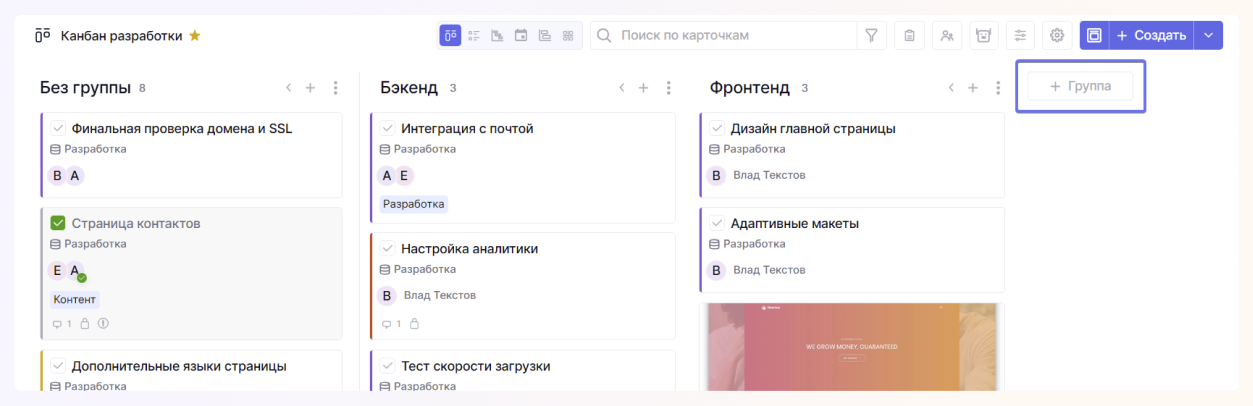Open the Фронтенд column three-dot menu
The width and height of the screenshot is (1253, 406).
(x=997, y=88)
